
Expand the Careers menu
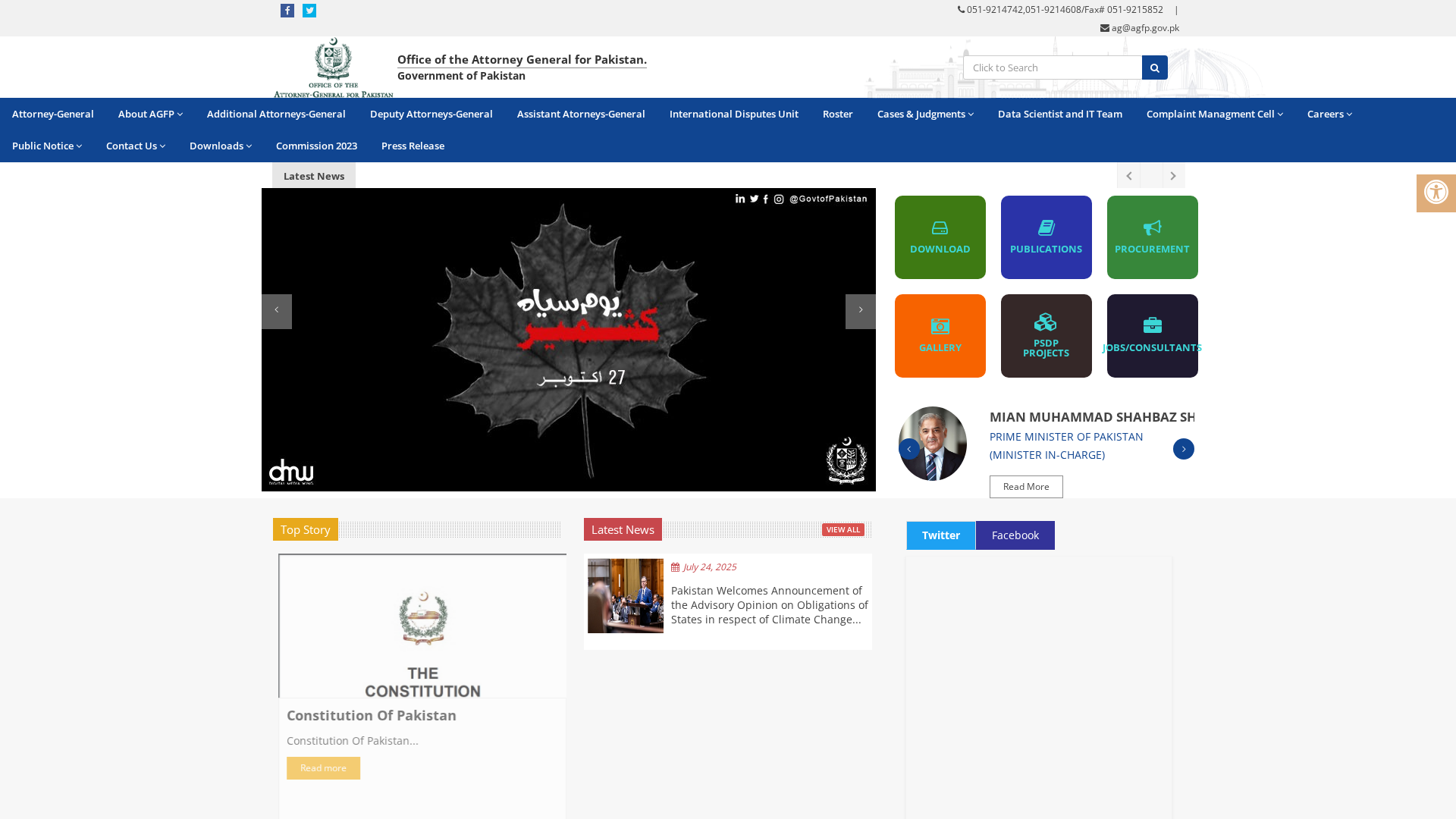[1329, 114]
